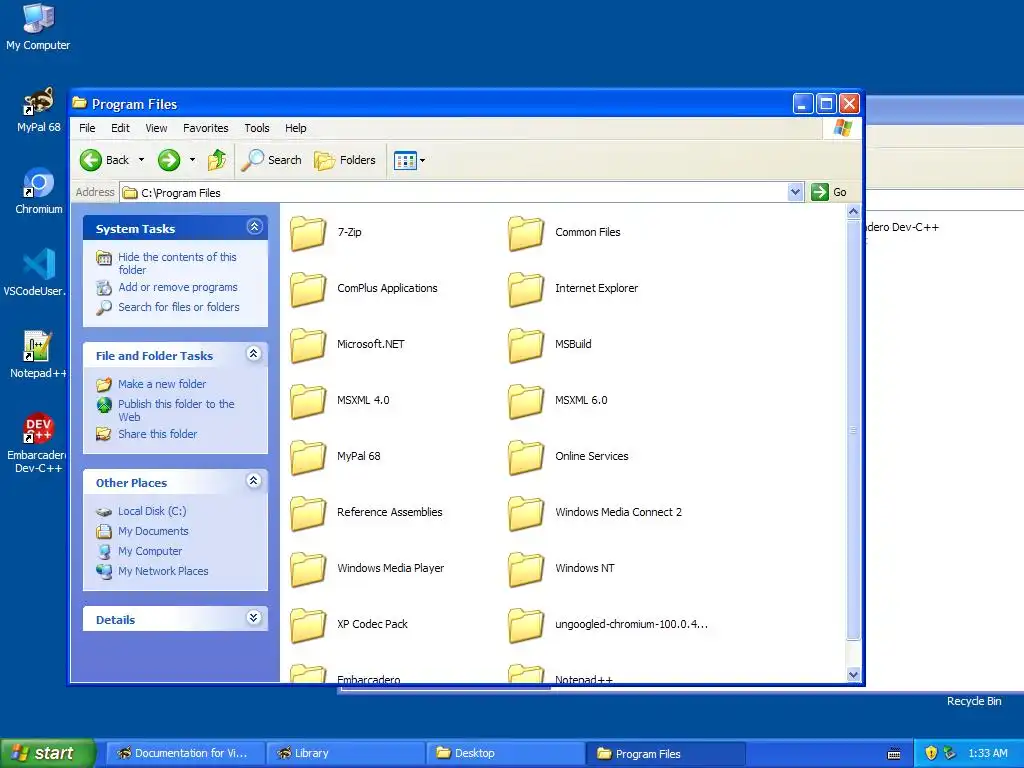Click the My Computer desktop icon
The width and height of the screenshot is (1024, 768).
click(x=38, y=27)
